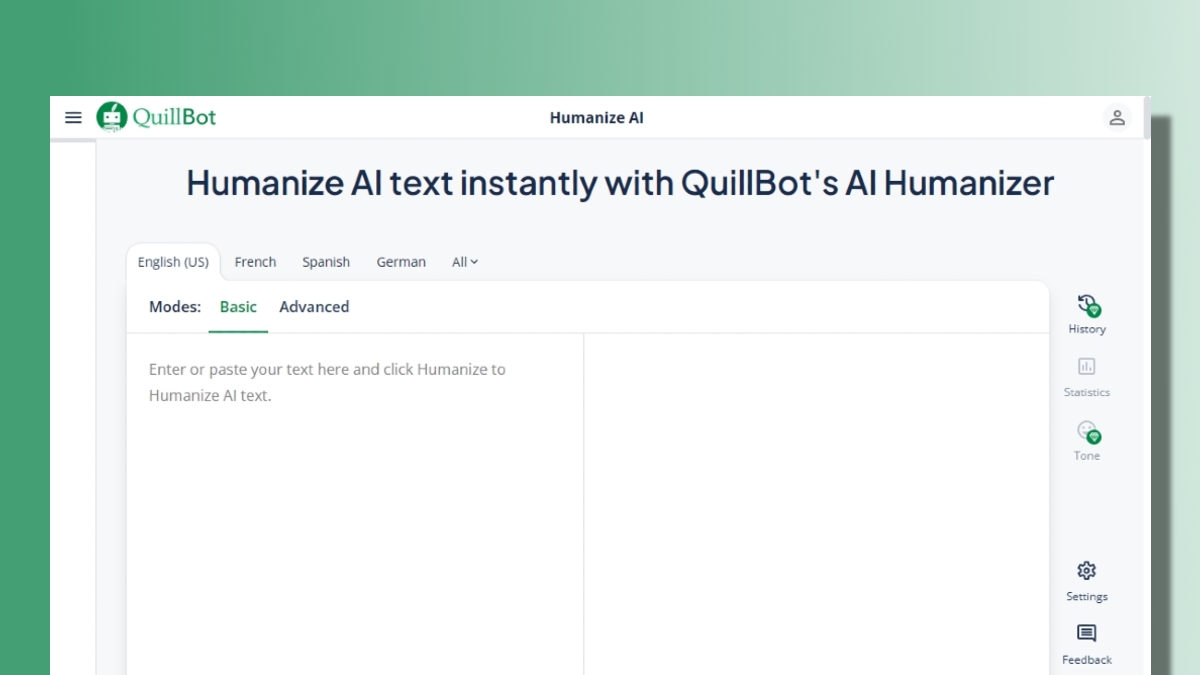Switch to Advanced mode
This screenshot has height=675, width=1200.
point(314,307)
